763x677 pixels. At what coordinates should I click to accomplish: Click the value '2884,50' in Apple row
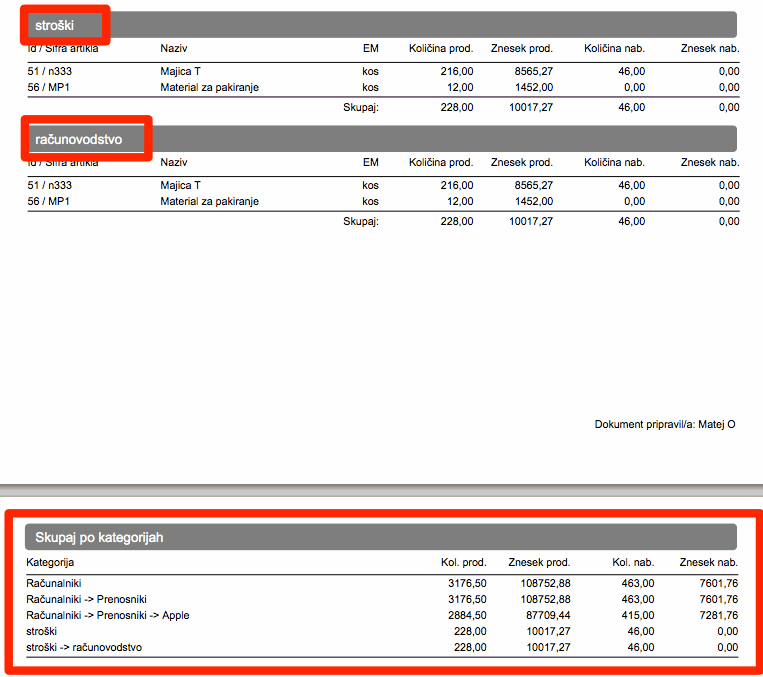(467, 615)
